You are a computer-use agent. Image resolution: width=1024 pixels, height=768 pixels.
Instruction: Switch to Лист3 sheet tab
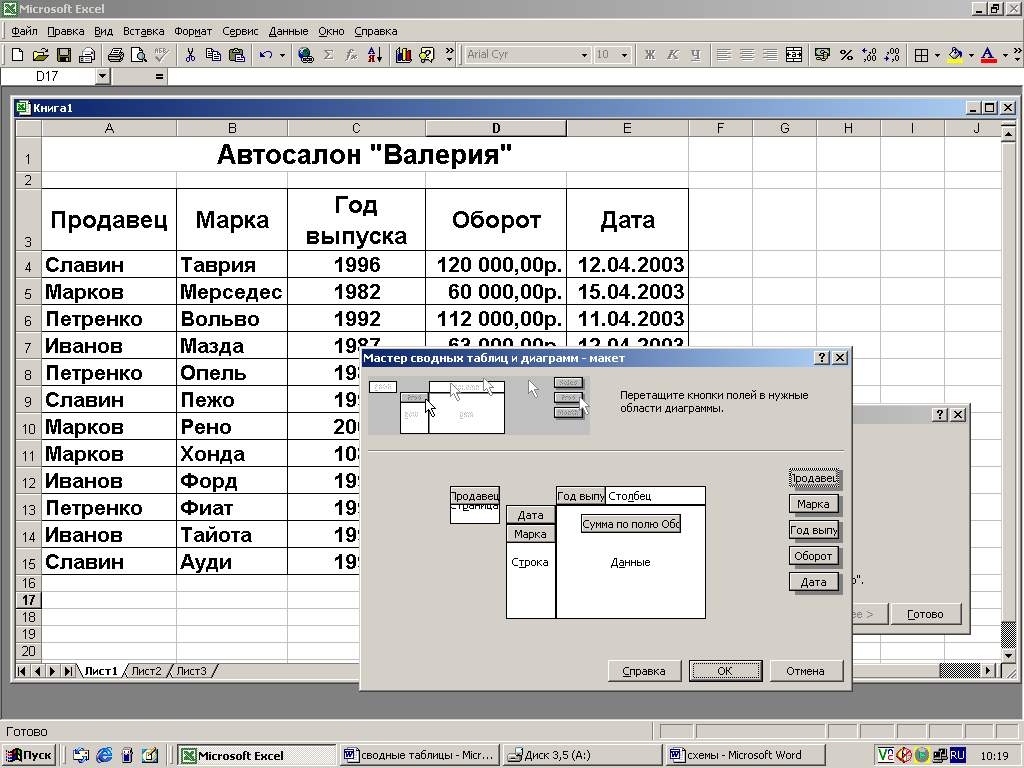click(191, 671)
